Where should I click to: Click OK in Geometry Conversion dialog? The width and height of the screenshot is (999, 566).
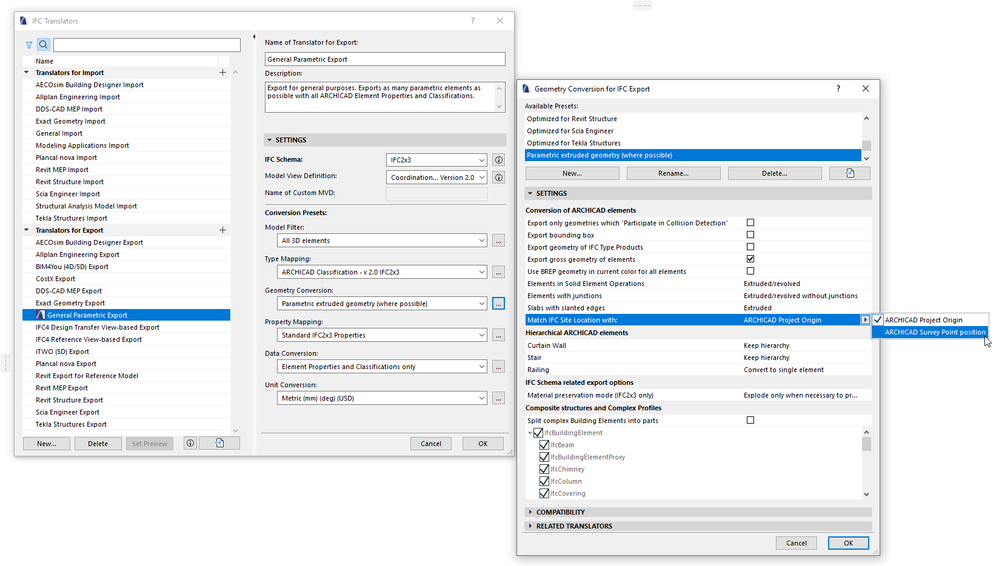(849, 543)
